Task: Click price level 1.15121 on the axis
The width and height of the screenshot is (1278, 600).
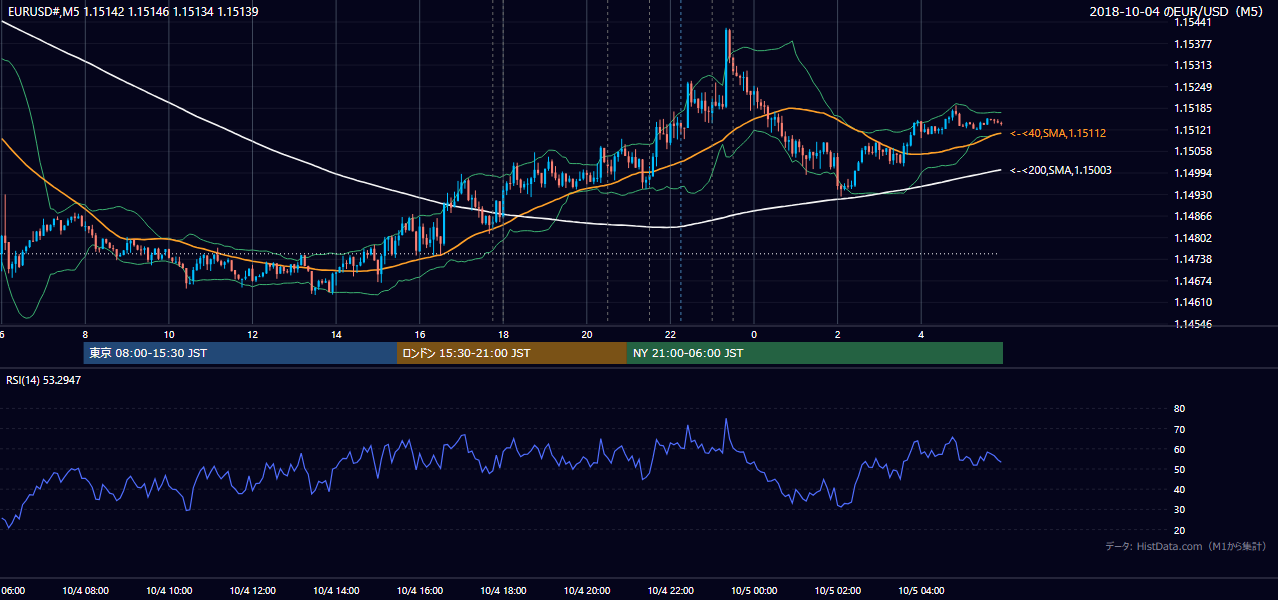Action: [1192, 130]
